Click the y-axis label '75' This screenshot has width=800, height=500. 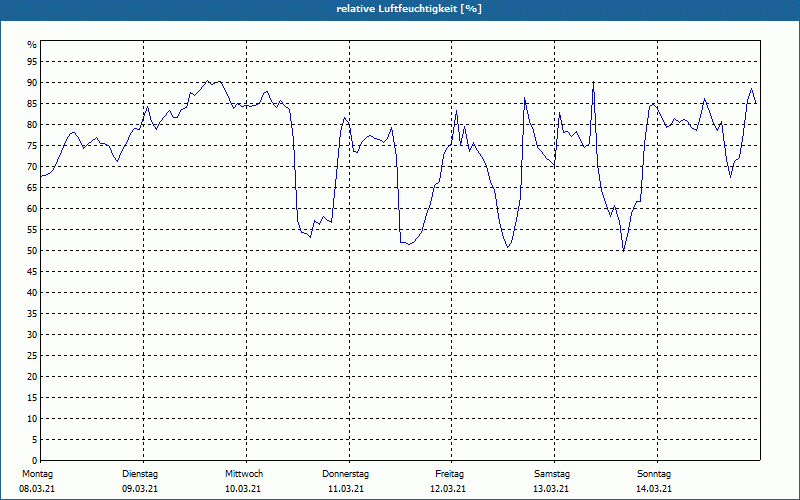(x=32, y=146)
